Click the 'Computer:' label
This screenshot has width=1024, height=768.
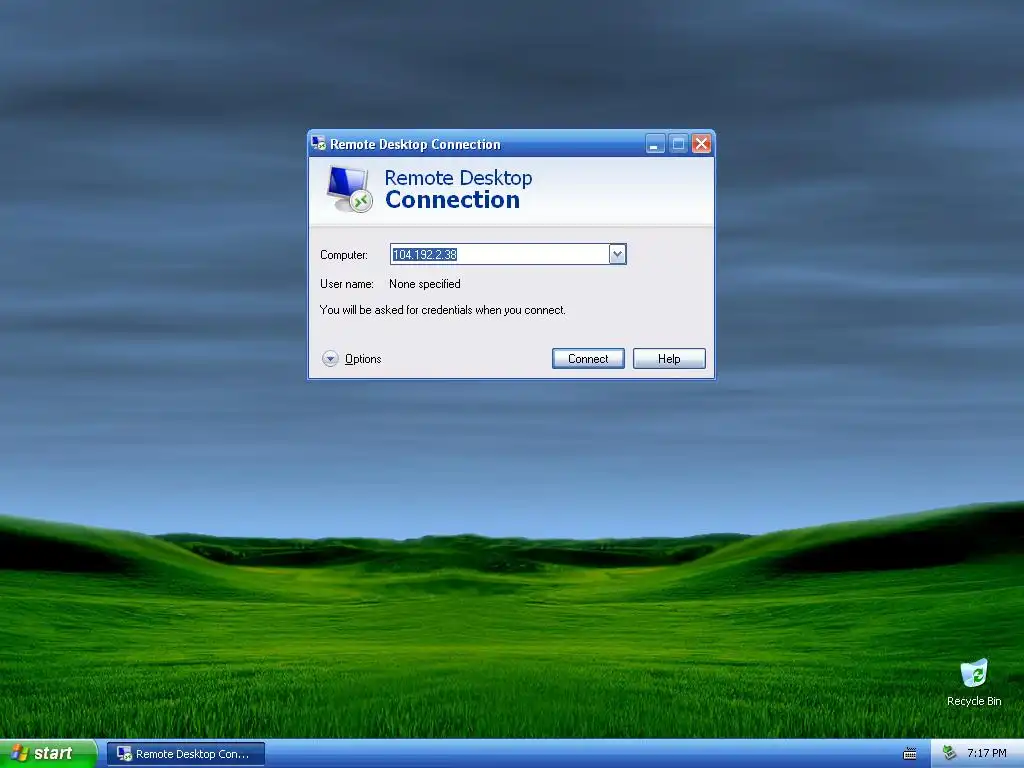click(x=344, y=255)
